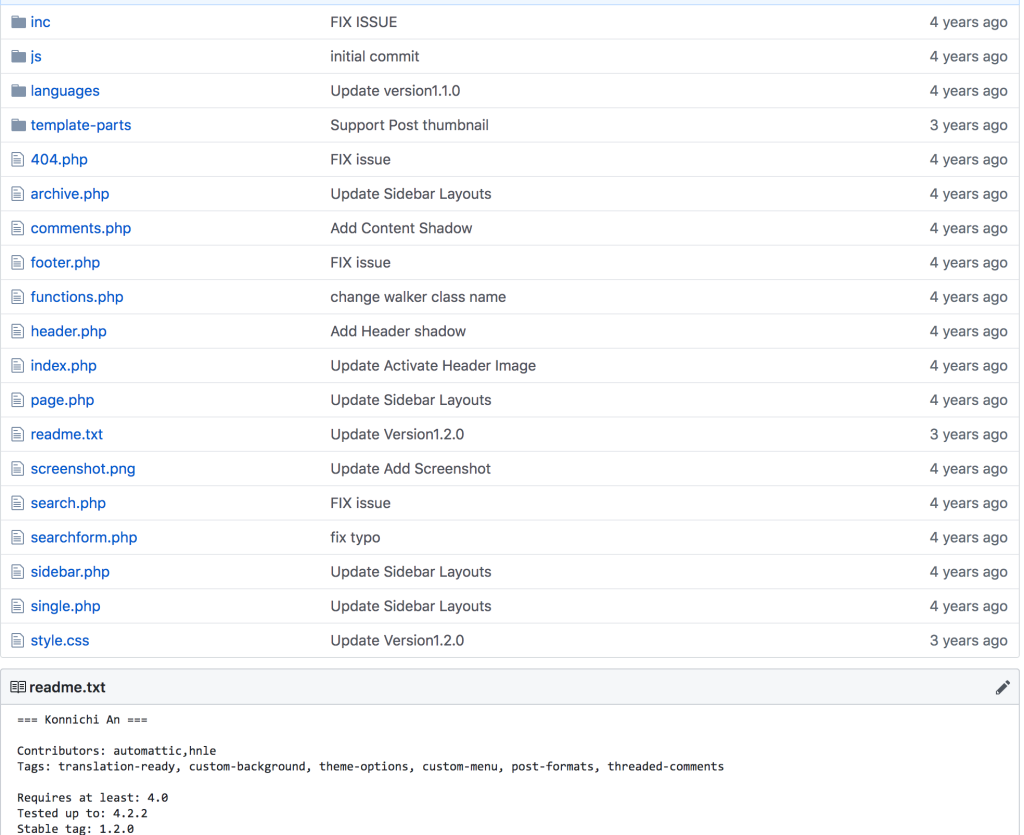Click the book icon in readme.txt header
The width and height of the screenshot is (1024, 835).
18,687
